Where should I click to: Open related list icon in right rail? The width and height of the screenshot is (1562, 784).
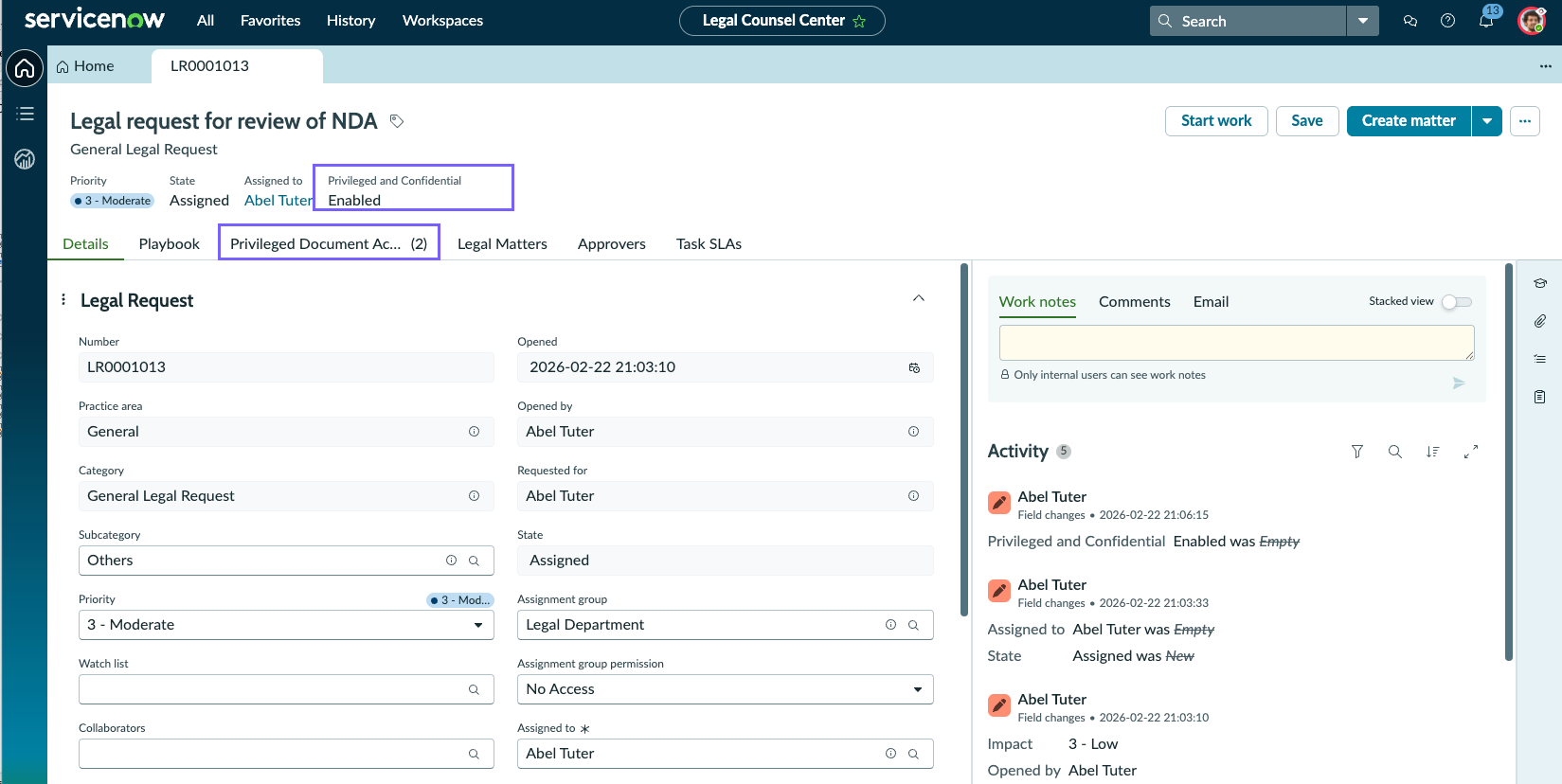(1540, 359)
